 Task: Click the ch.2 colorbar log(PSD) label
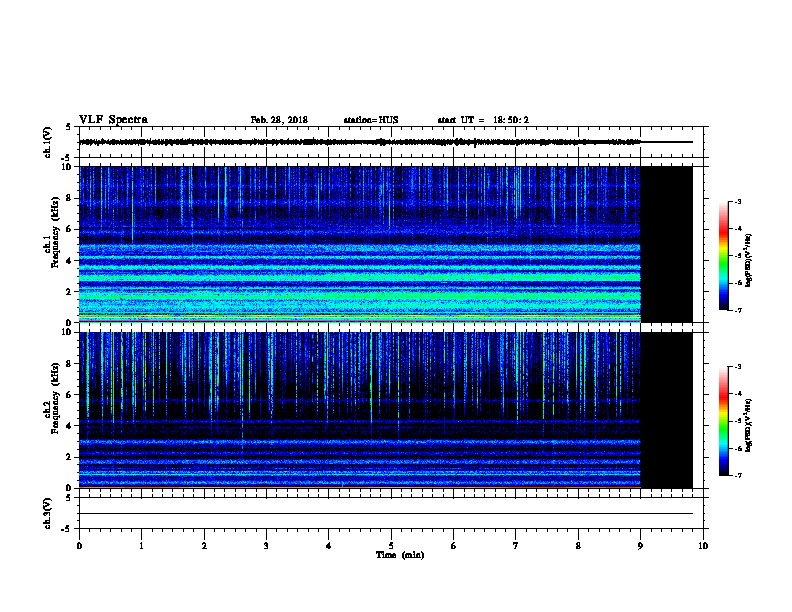[x=748, y=425]
